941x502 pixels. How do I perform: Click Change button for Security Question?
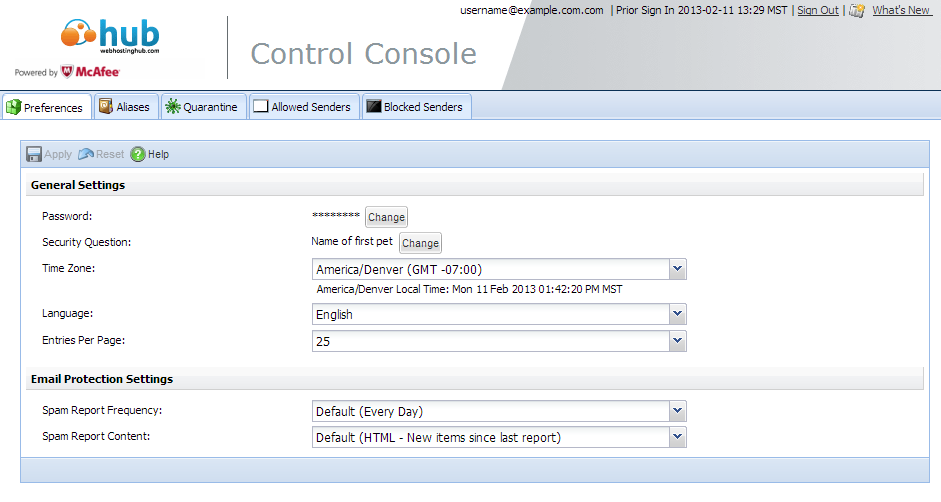click(x=420, y=243)
